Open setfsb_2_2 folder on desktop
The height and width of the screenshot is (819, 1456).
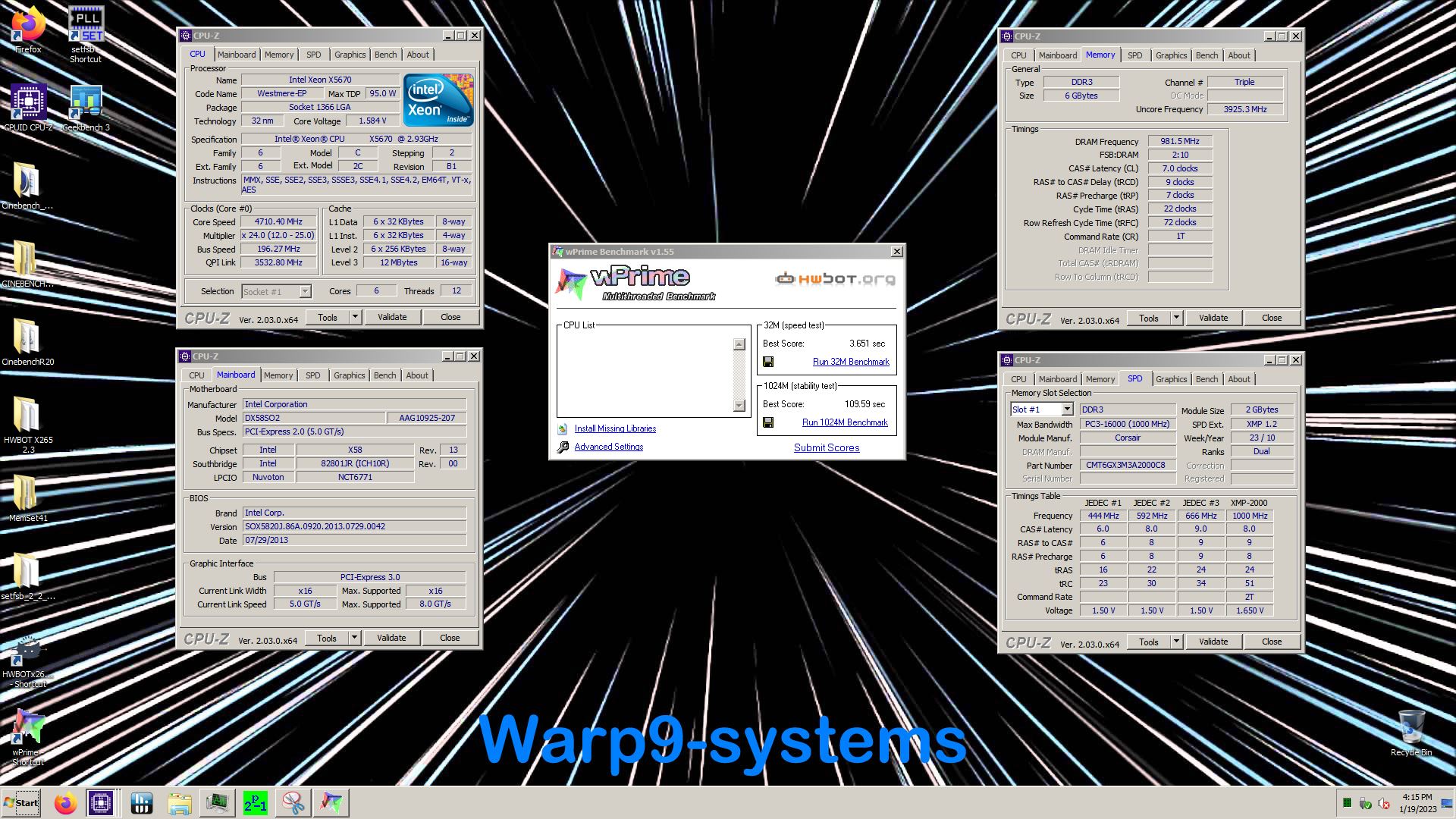pyautogui.click(x=28, y=576)
